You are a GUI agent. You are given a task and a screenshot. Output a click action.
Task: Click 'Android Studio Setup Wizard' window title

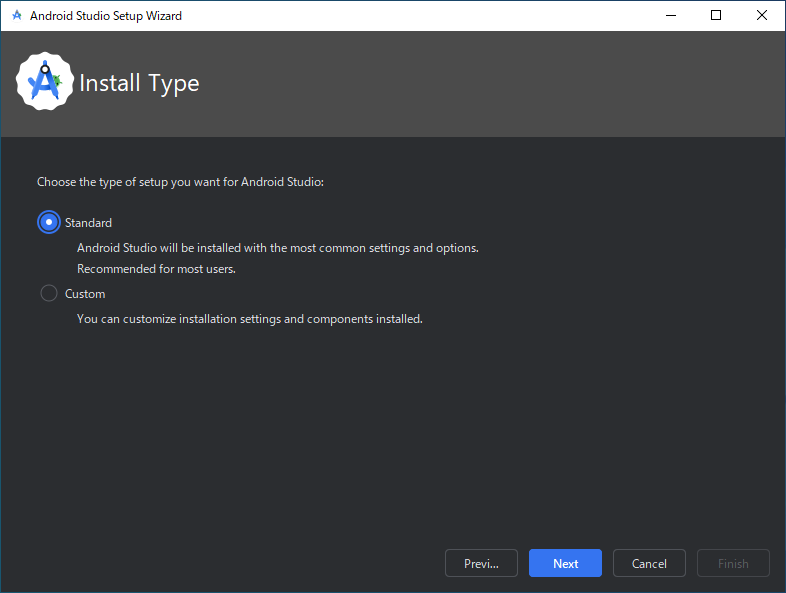pos(106,16)
